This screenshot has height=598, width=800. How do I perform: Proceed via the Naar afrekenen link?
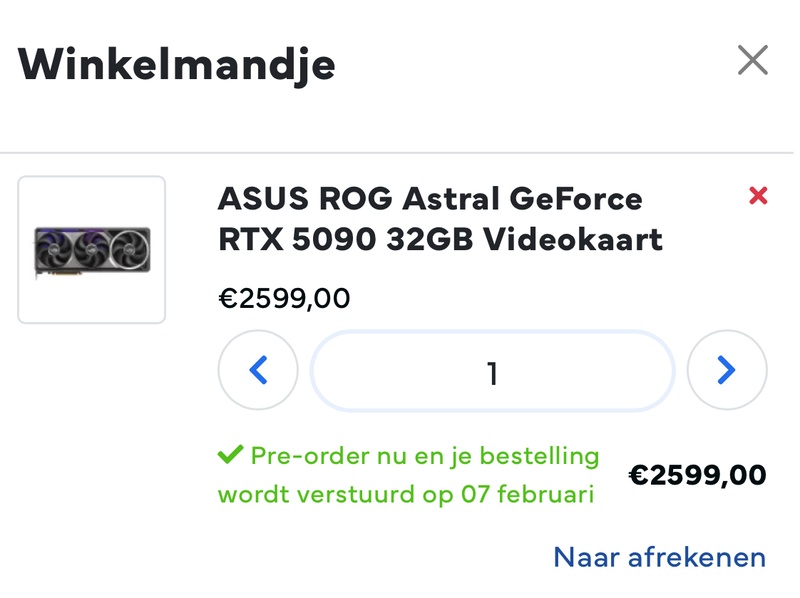659,557
